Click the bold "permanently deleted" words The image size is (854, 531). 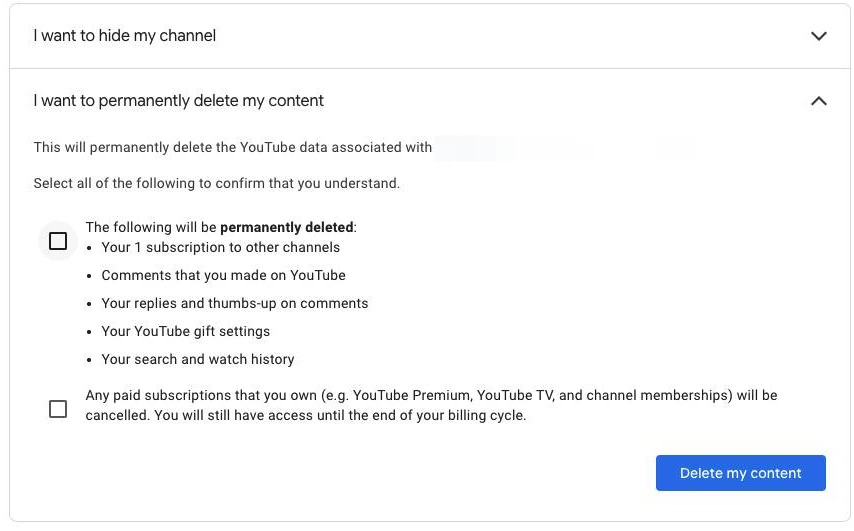(x=286, y=227)
